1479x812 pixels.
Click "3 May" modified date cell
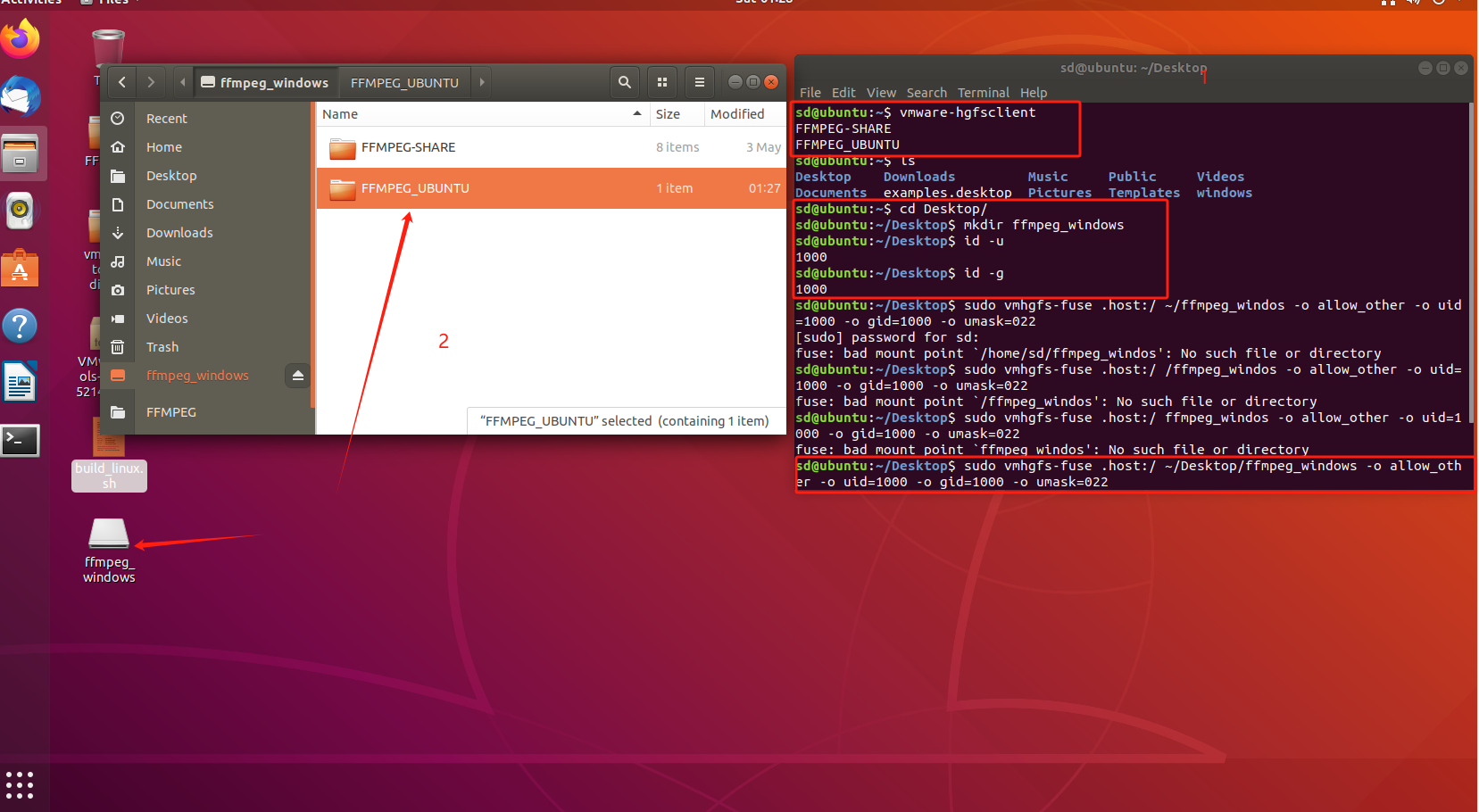point(763,147)
